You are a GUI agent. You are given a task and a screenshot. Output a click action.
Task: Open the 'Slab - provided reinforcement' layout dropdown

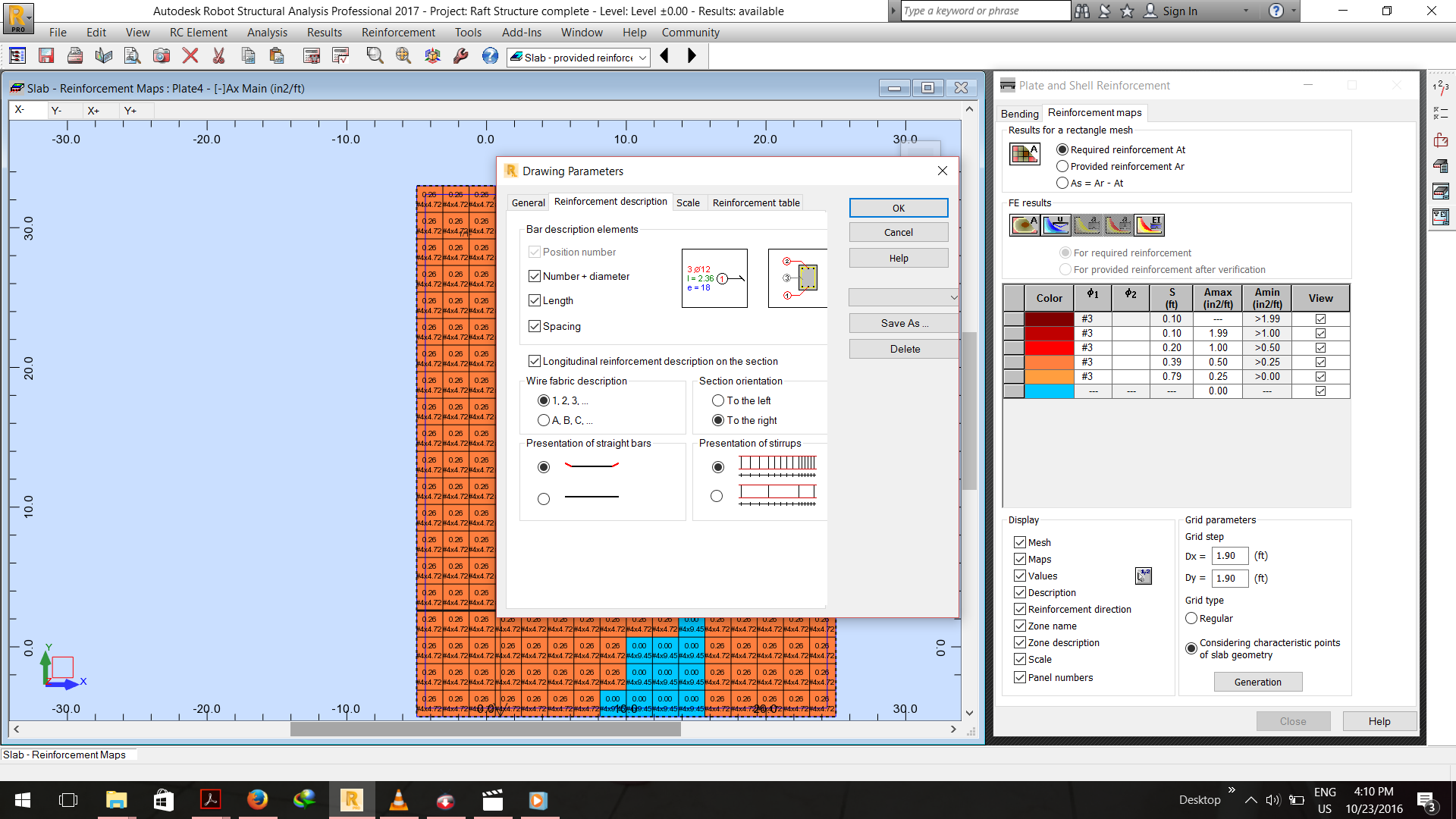641,57
